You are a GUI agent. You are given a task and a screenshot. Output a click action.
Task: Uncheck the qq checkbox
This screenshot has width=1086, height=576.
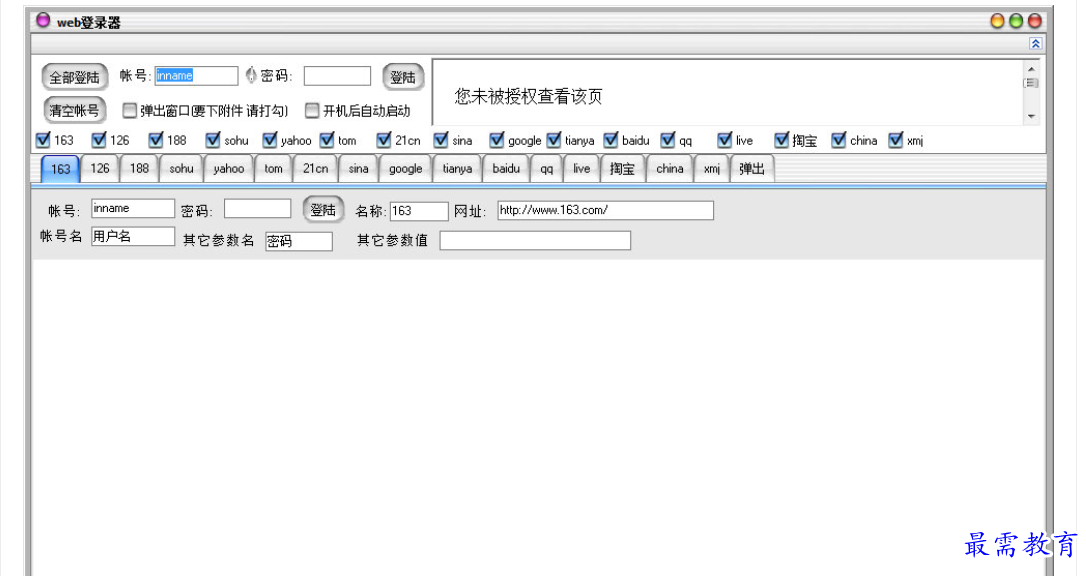pos(667,140)
